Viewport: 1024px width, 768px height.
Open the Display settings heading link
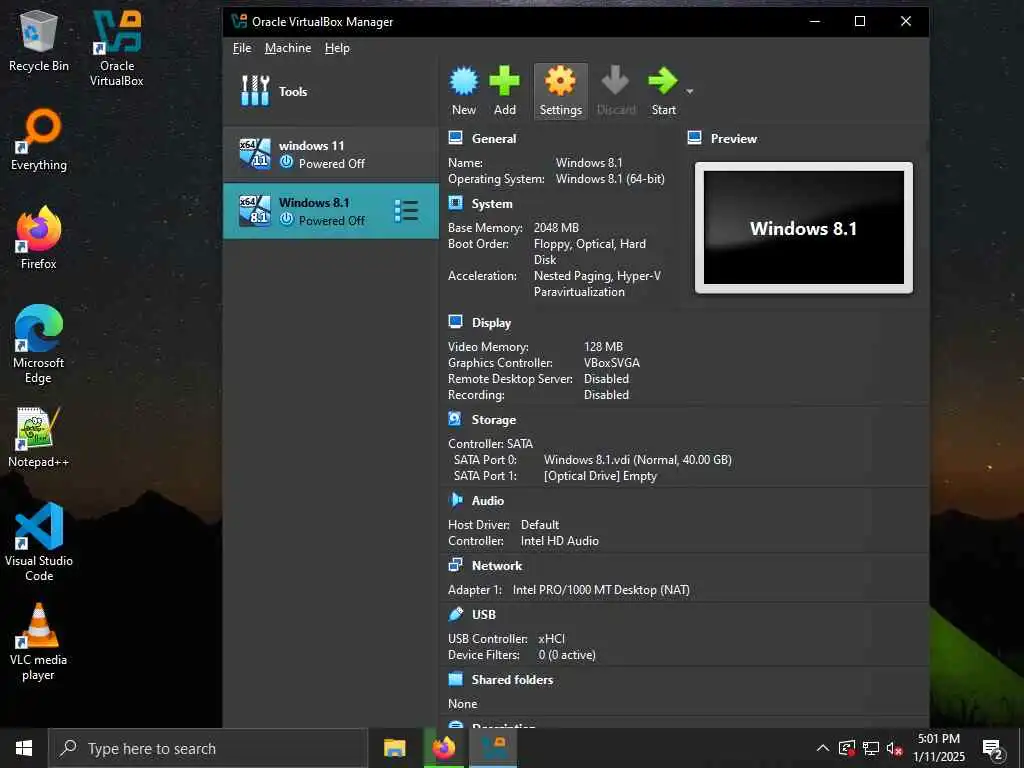click(491, 323)
